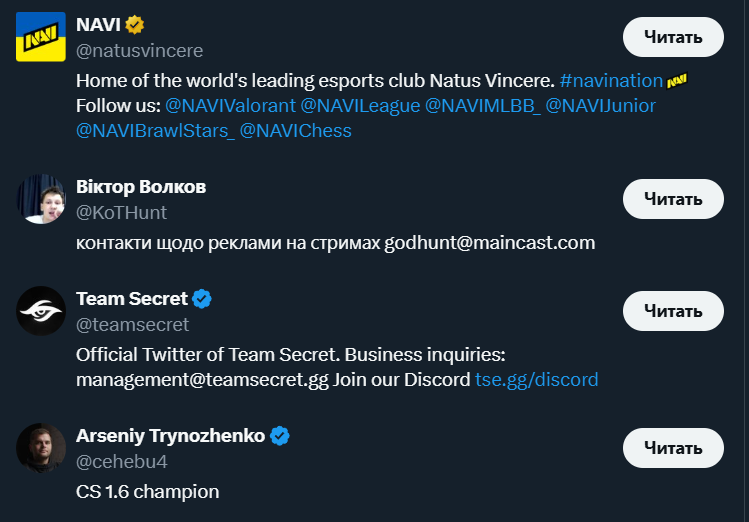Open the #navination hashtag
The width and height of the screenshot is (749, 522).
(x=610, y=80)
